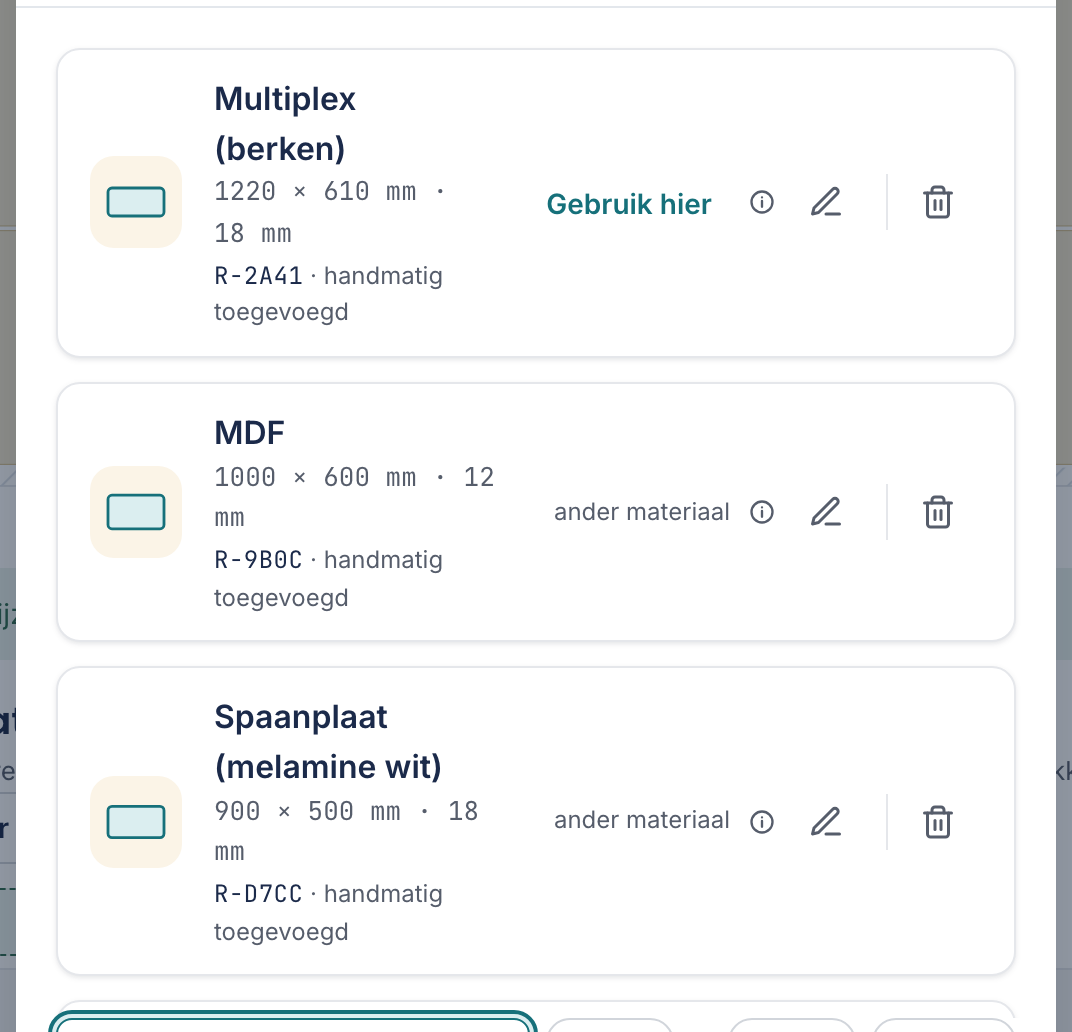1072x1032 pixels.
Task: Select the MDF panel thumbnail
Action: 136,512
